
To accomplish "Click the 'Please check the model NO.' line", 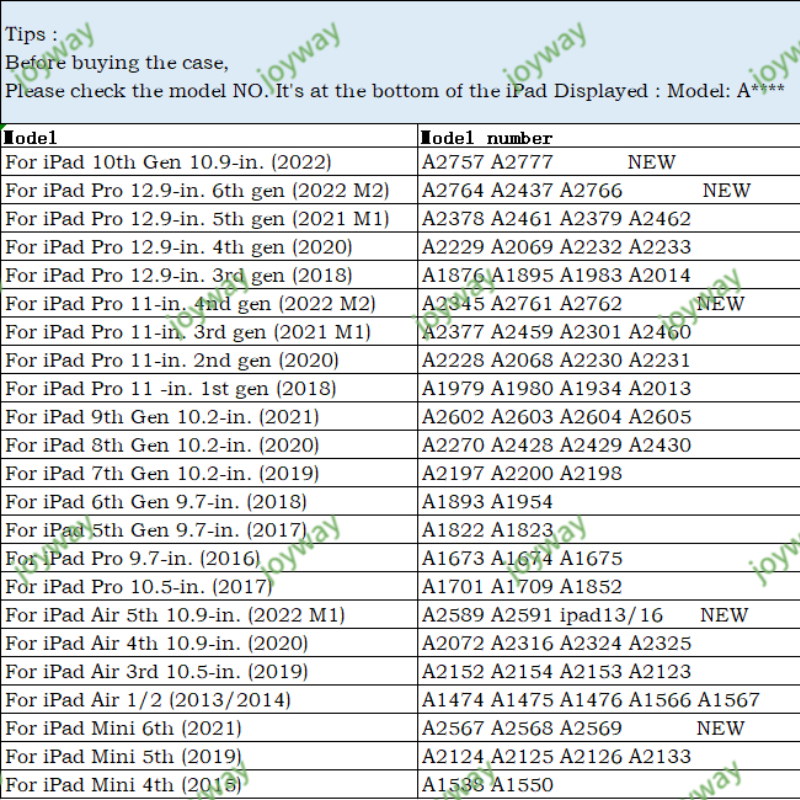I will tap(137, 91).
